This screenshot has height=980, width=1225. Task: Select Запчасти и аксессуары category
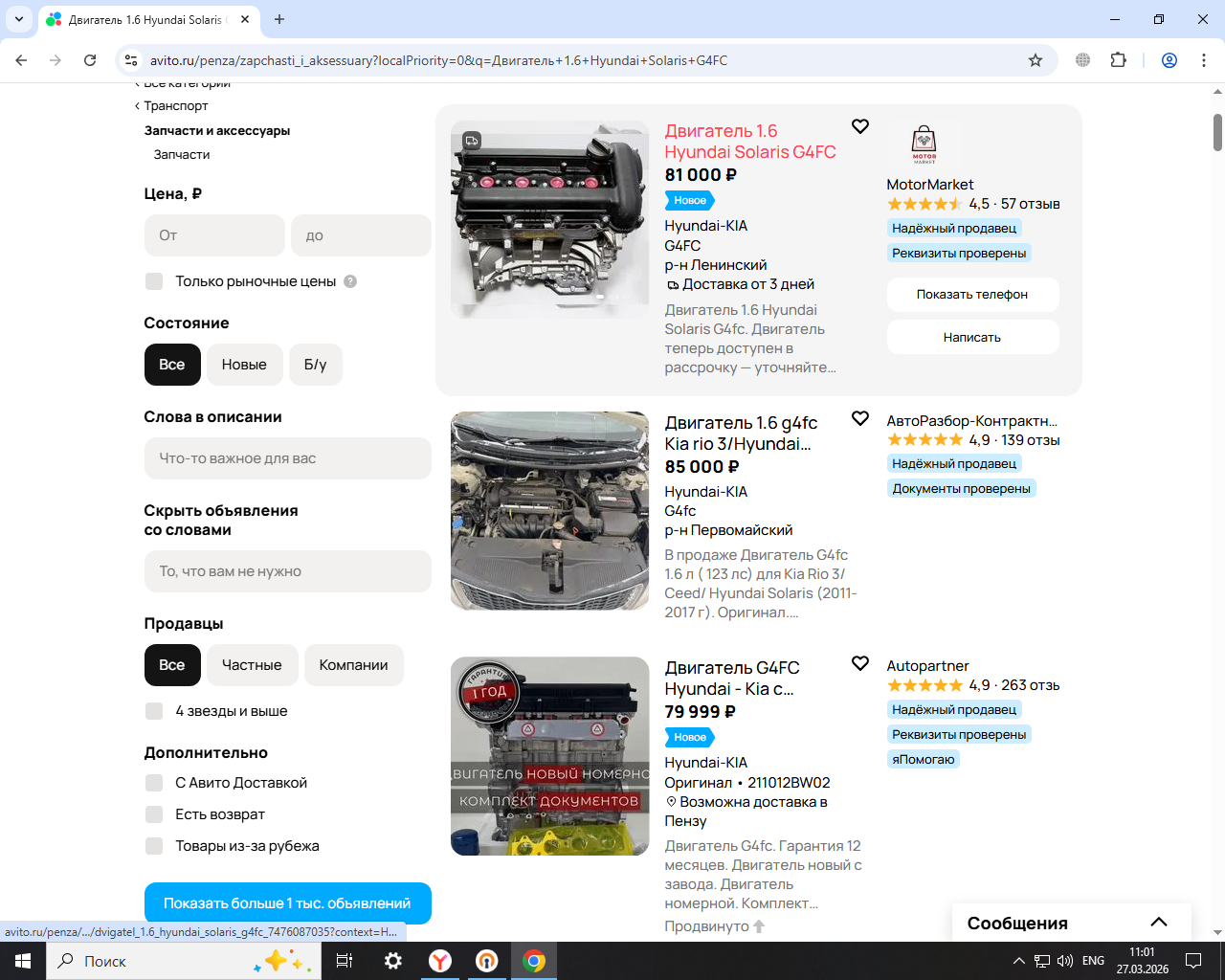[217, 131]
